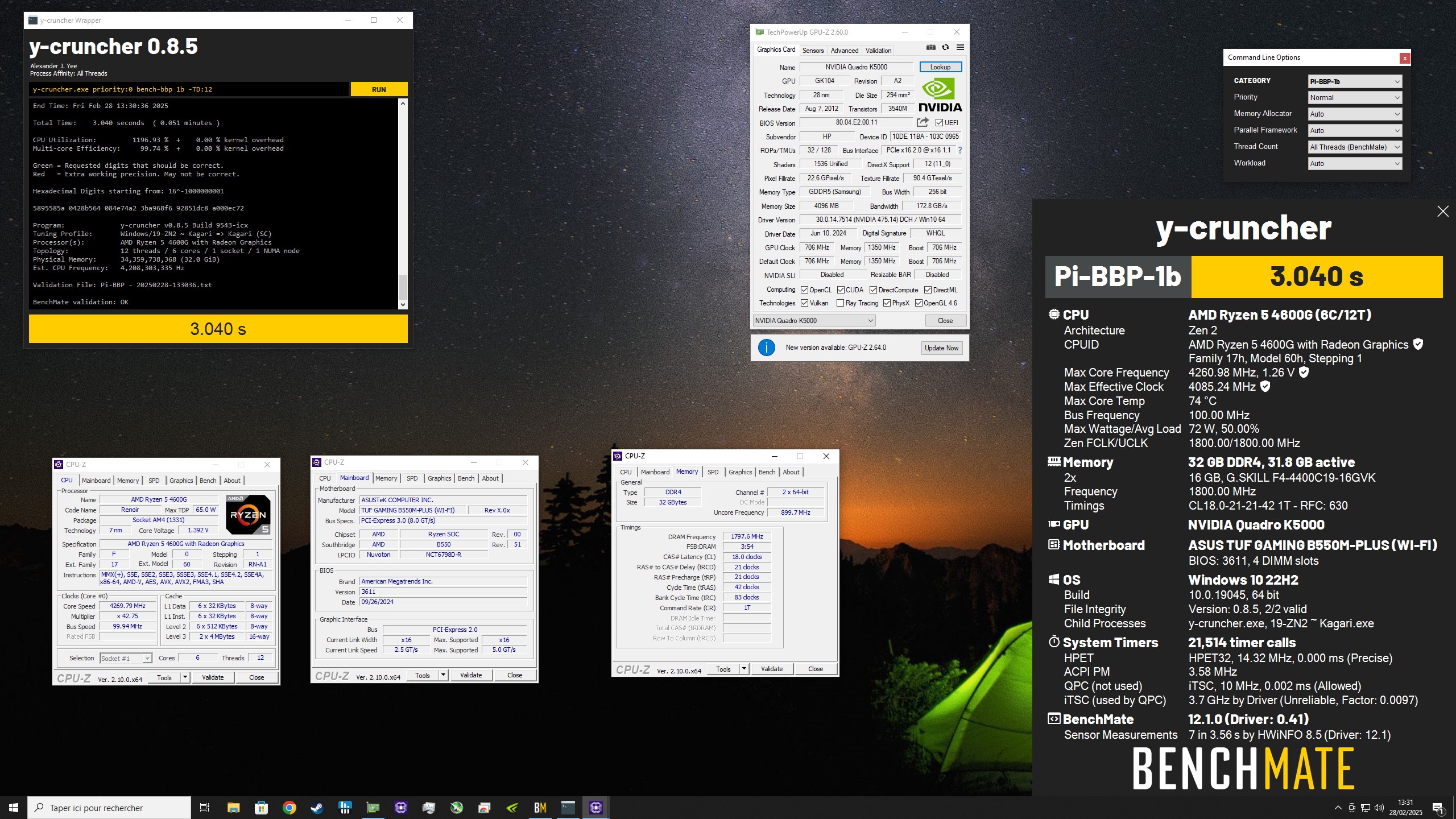Open the Priority dropdown set to Normal

[x=1355, y=98]
